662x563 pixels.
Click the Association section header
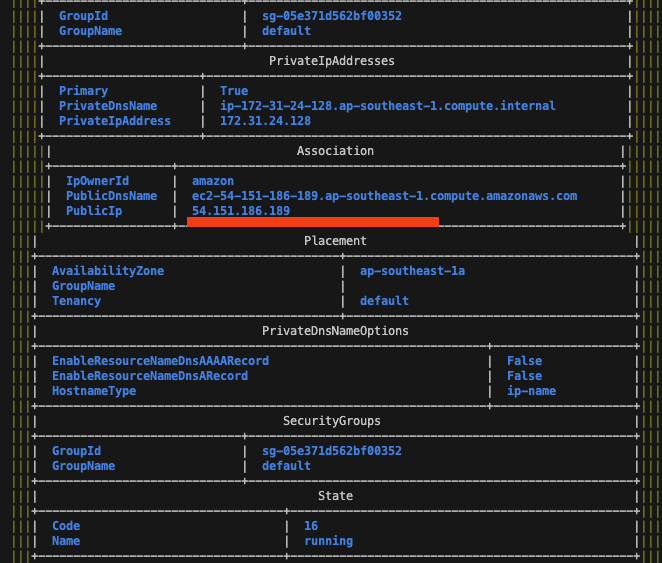335,151
